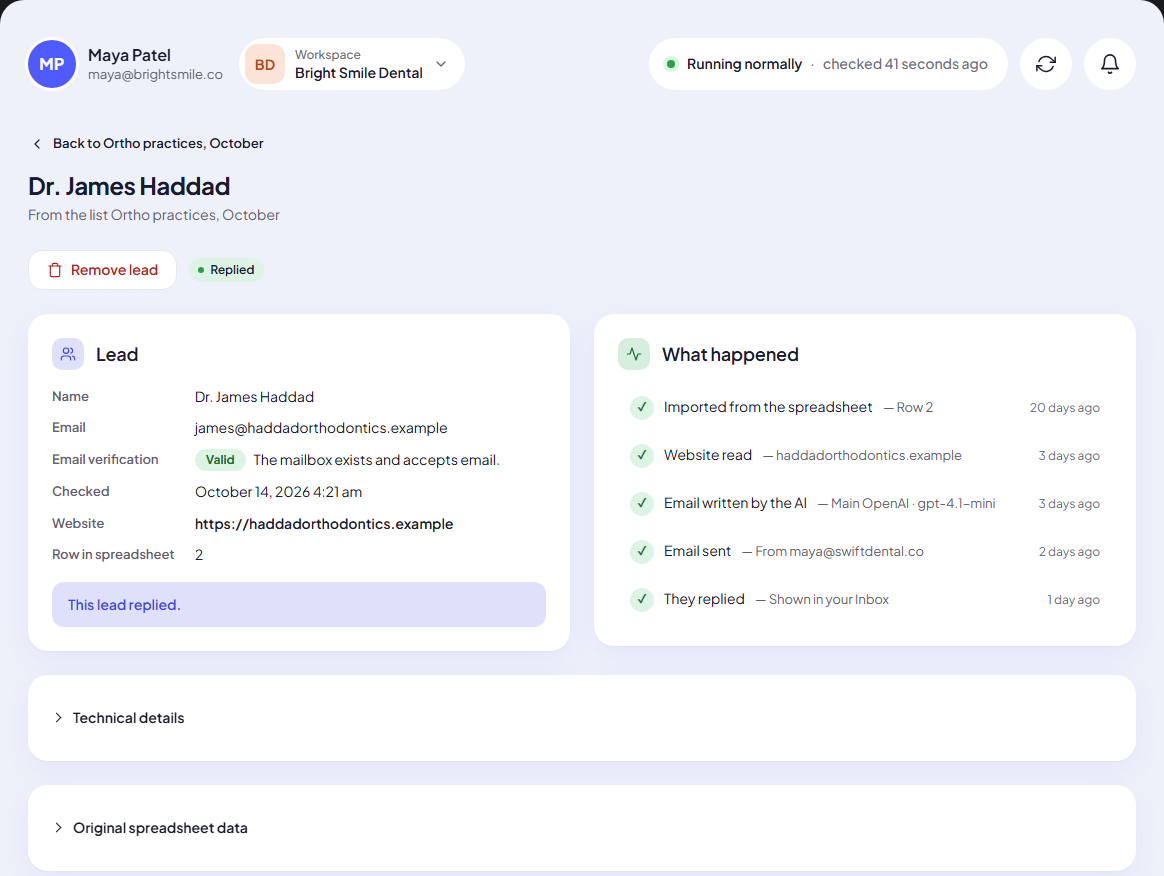Click checkmark beside Email written by the AI
1164x876 pixels.
641,503
